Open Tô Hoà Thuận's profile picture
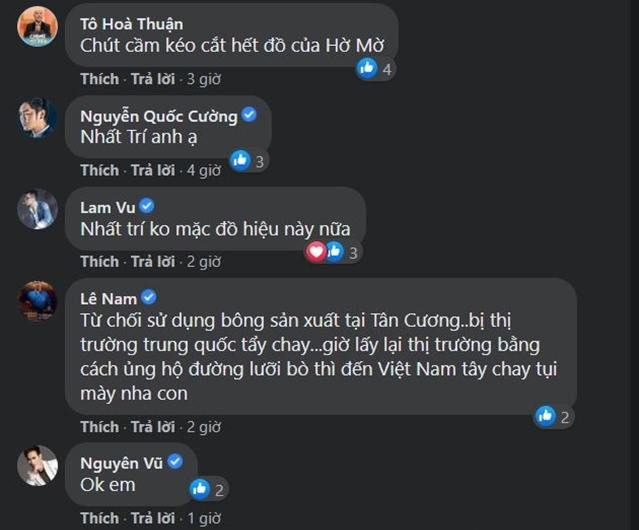The image size is (639, 530). (x=37, y=26)
